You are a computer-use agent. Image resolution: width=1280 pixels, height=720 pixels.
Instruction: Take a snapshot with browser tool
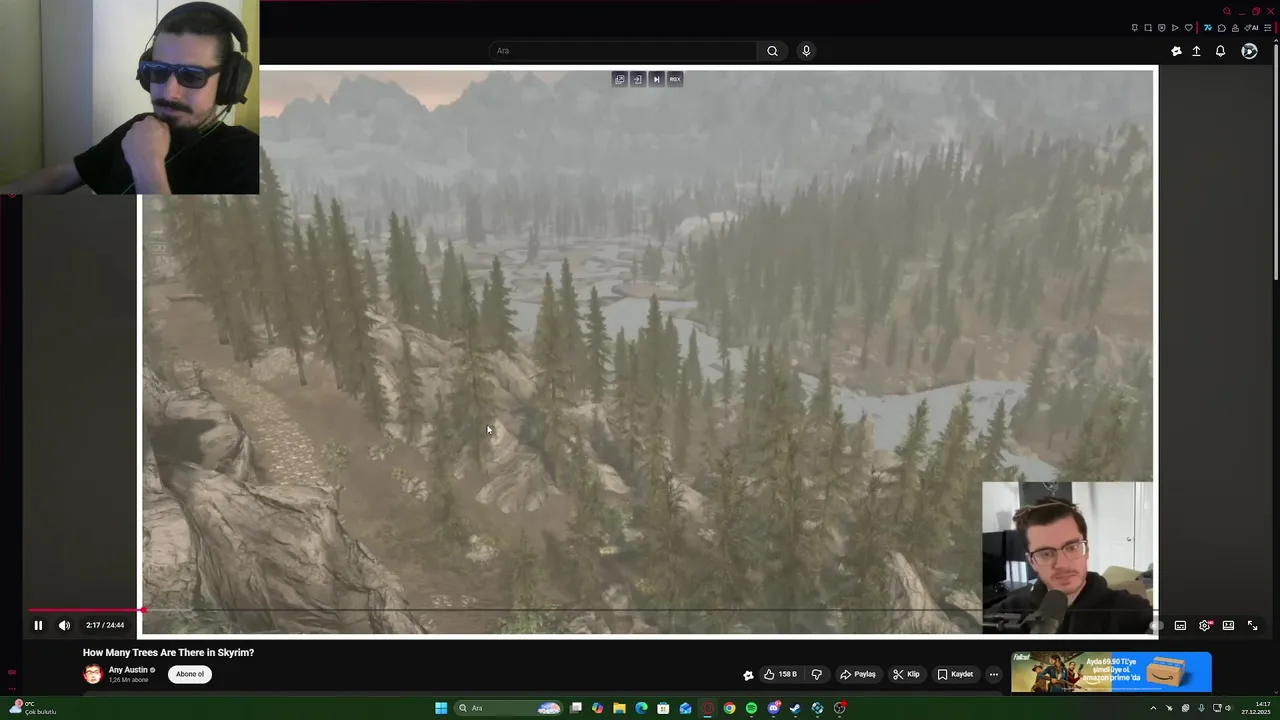pos(1148,27)
